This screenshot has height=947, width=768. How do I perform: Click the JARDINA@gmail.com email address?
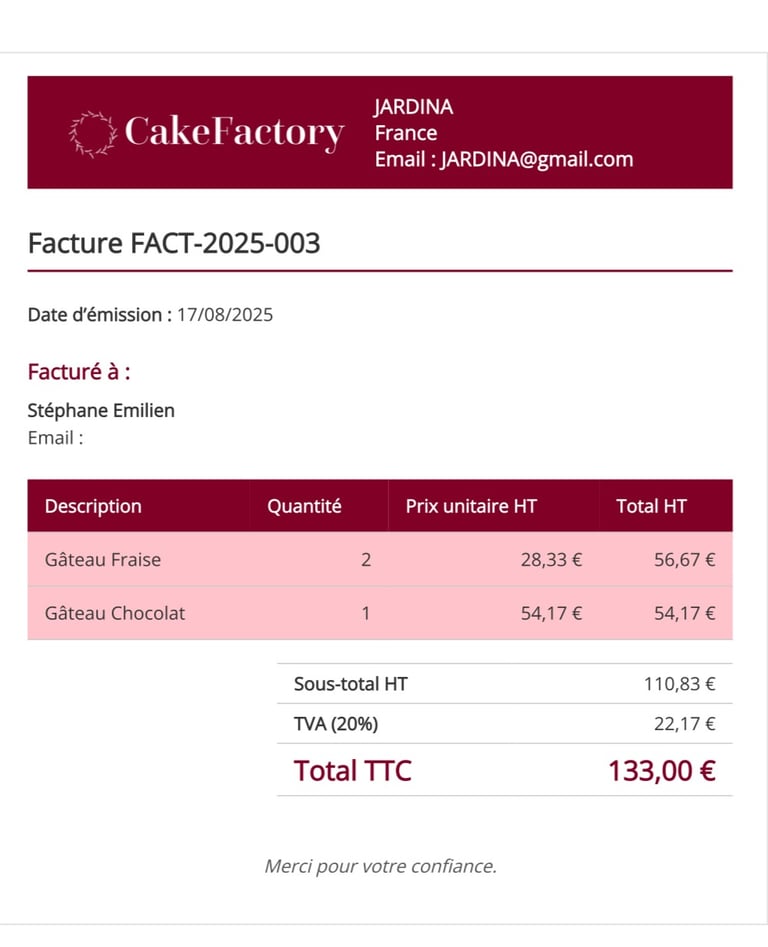[x=537, y=159]
